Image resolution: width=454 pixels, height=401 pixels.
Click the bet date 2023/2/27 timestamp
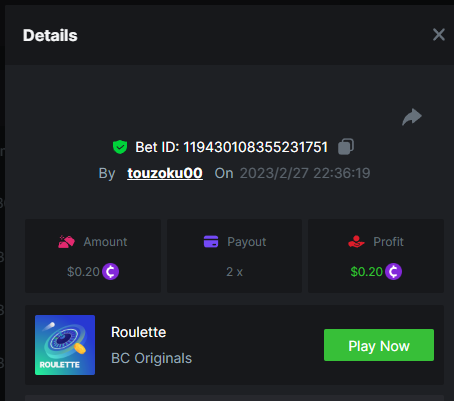[305, 173]
